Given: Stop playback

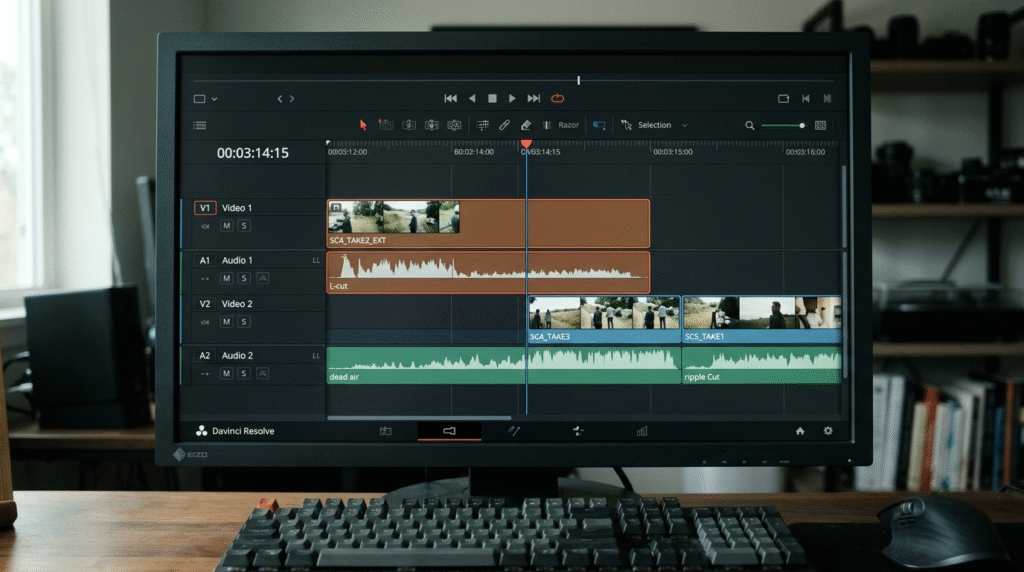Looking at the screenshot, I should coord(492,99).
